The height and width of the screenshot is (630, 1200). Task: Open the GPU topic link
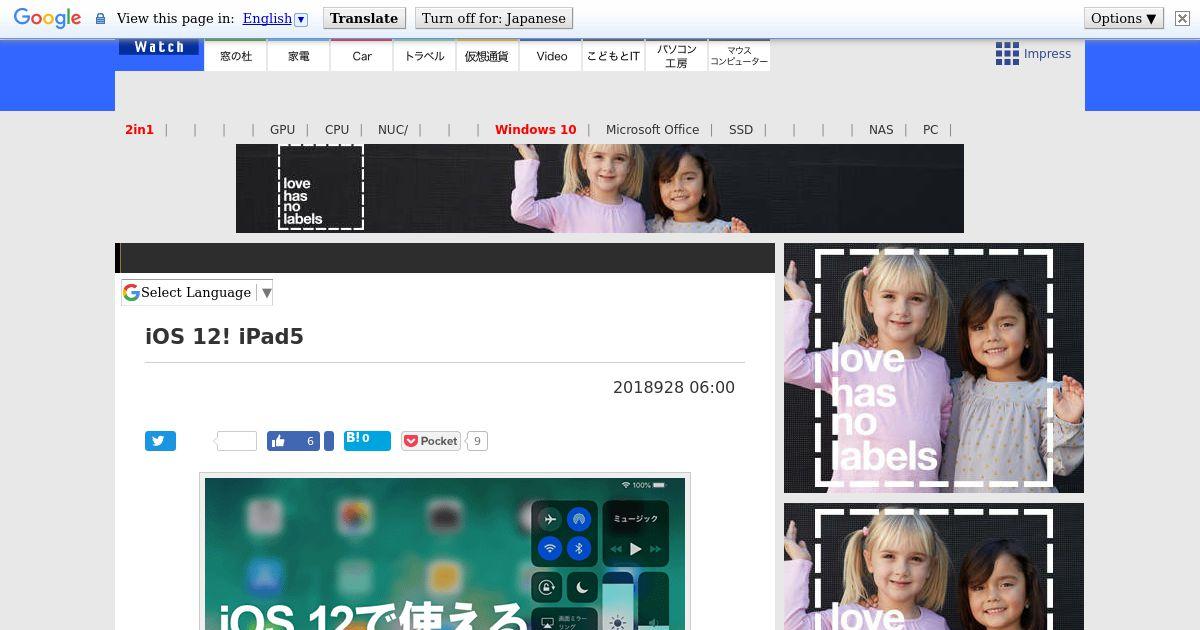282,129
